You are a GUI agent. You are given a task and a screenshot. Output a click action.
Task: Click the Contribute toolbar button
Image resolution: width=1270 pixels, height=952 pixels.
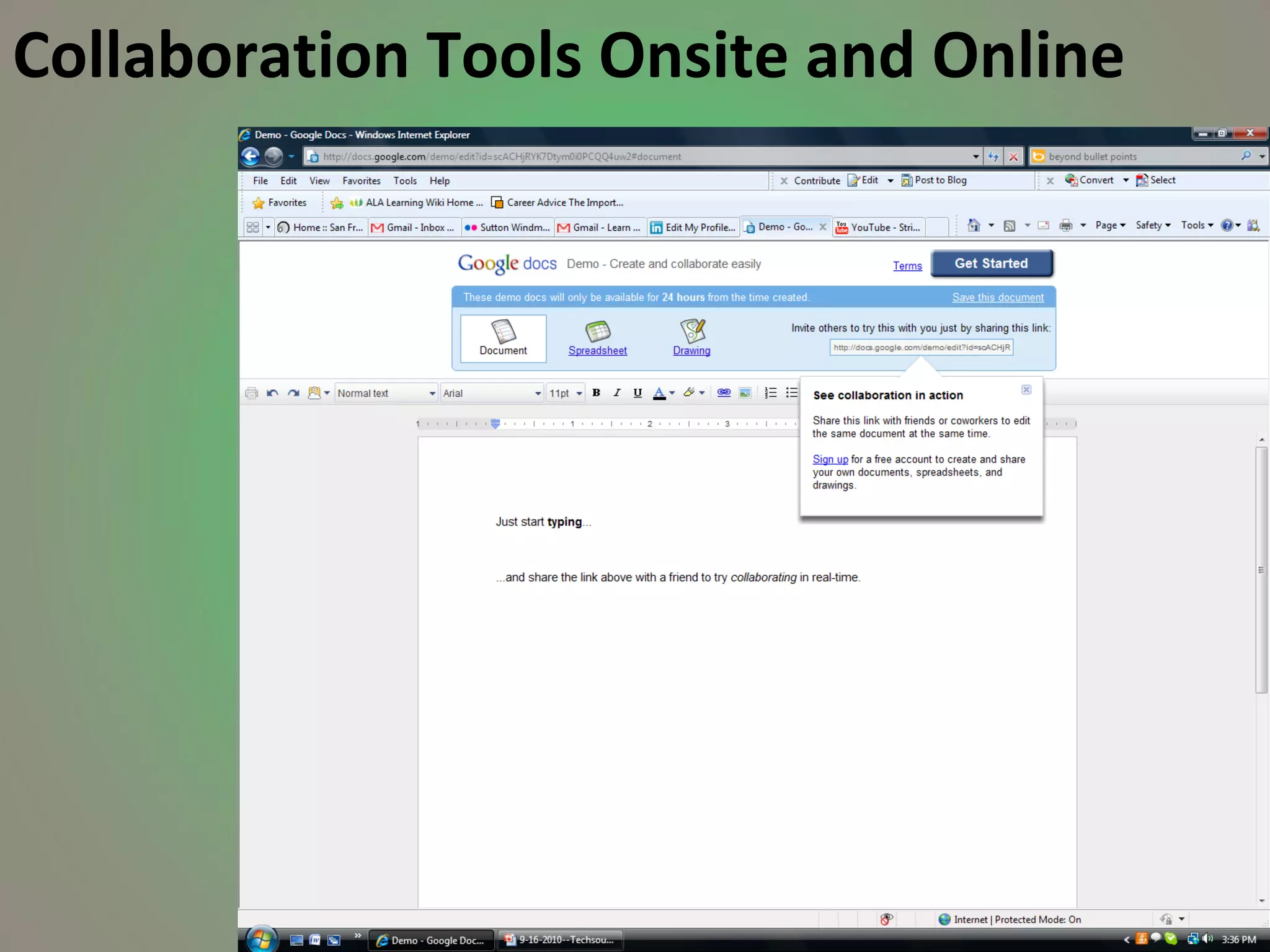click(x=817, y=181)
